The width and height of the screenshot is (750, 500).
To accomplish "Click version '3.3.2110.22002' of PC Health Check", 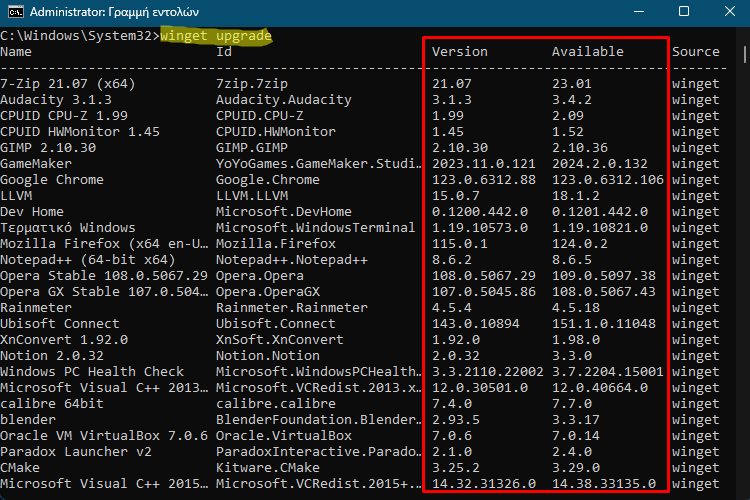I will [488, 372].
